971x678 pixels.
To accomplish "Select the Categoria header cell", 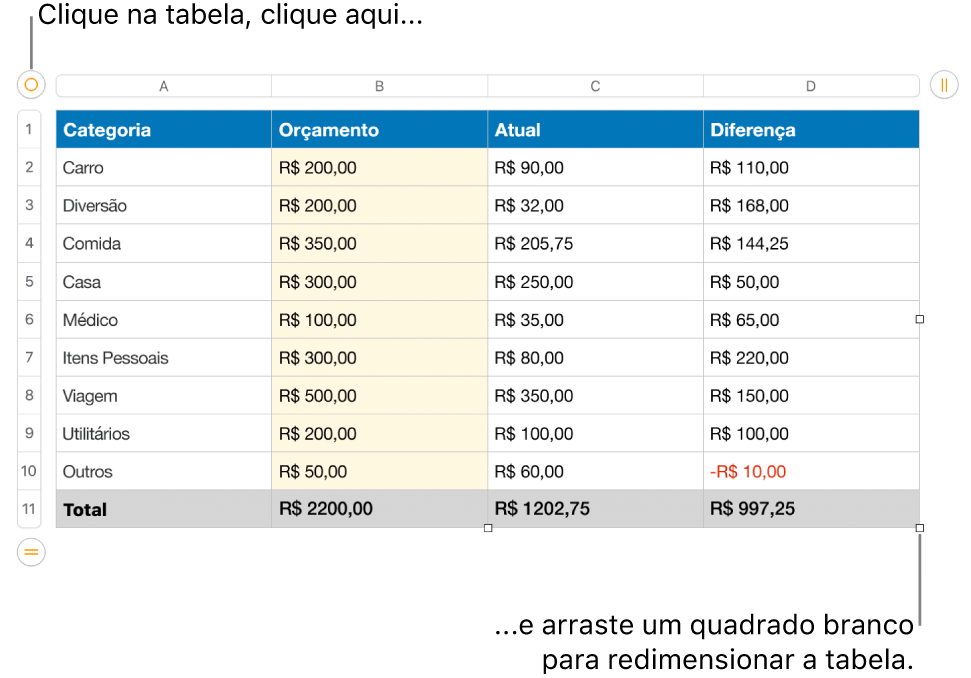I will click(x=163, y=129).
